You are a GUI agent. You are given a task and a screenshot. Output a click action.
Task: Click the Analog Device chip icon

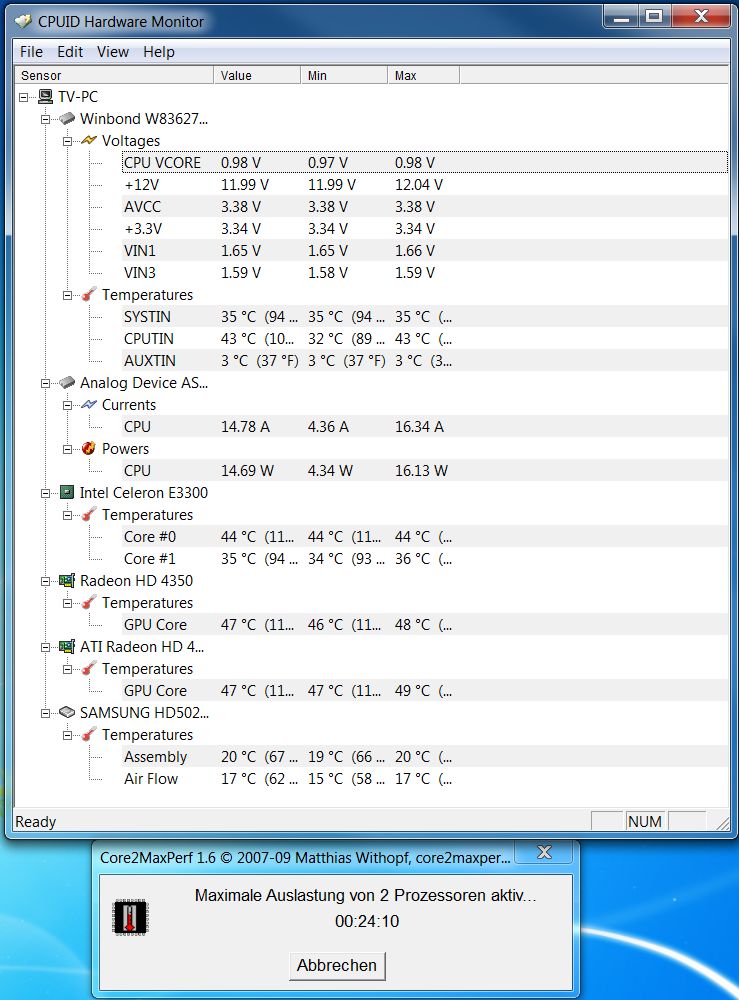click(x=67, y=383)
